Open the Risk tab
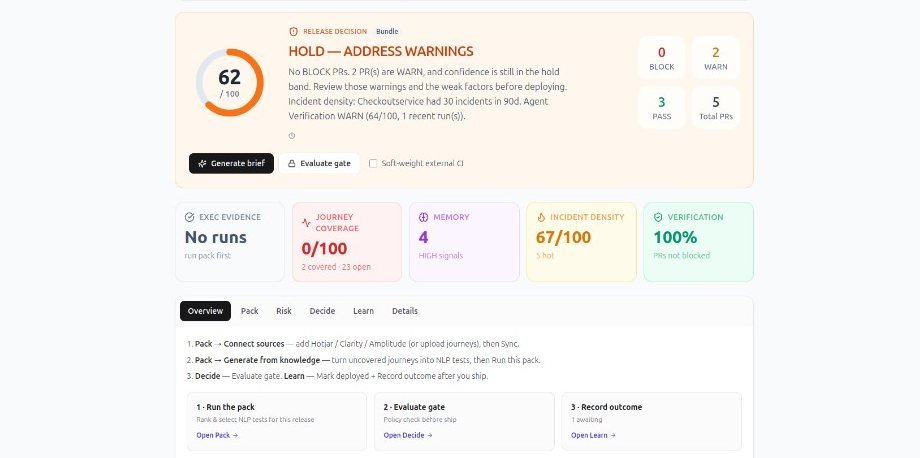Viewport: 920px width, 458px height. pos(284,311)
